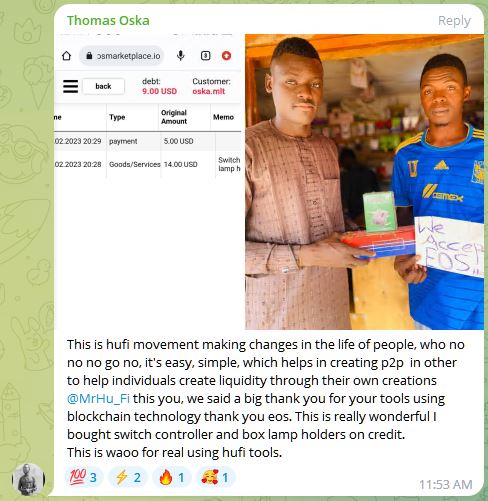Viewport: 488px width, 501px height.
Task: Select the 5.00 USD payment row
Action: click(147, 141)
